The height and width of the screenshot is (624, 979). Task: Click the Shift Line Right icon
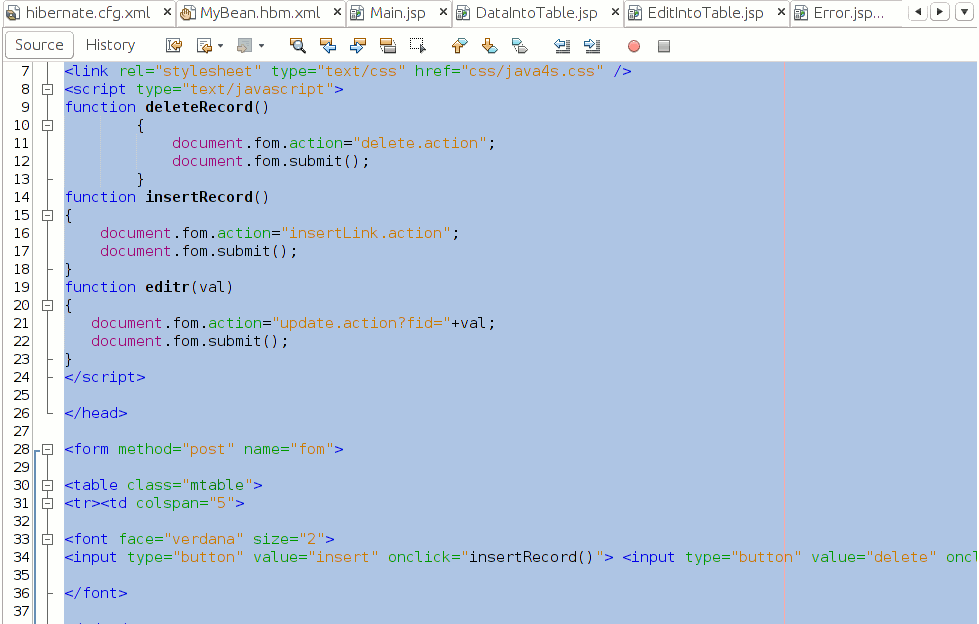click(x=592, y=45)
